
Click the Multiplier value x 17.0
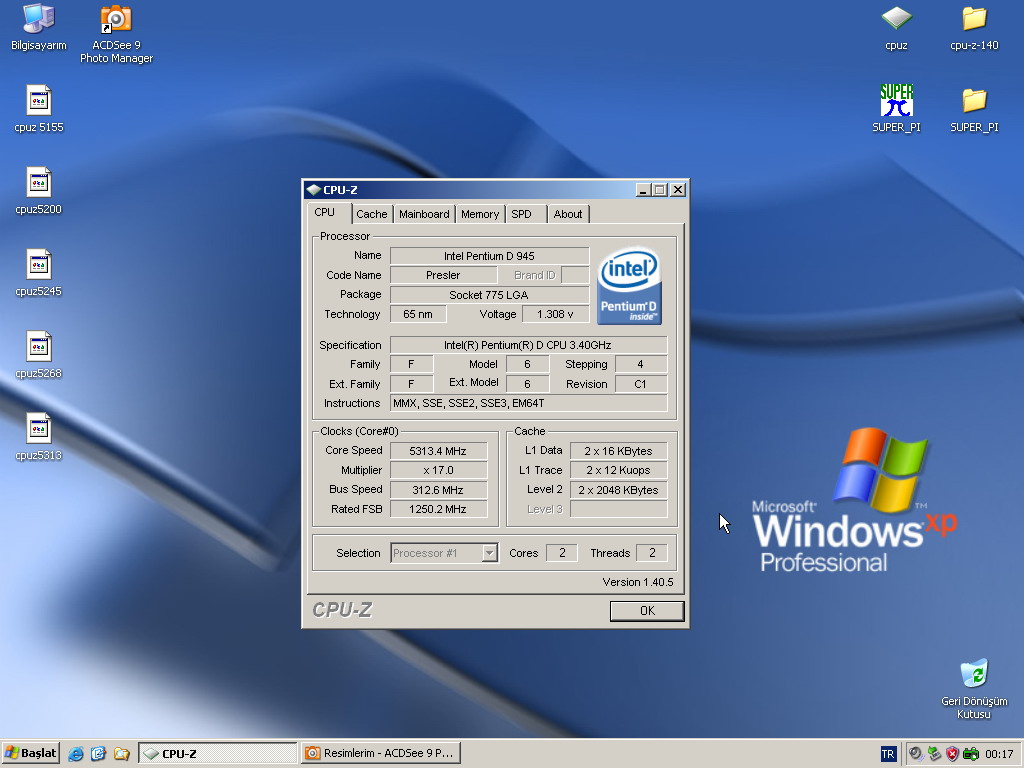point(438,470)
